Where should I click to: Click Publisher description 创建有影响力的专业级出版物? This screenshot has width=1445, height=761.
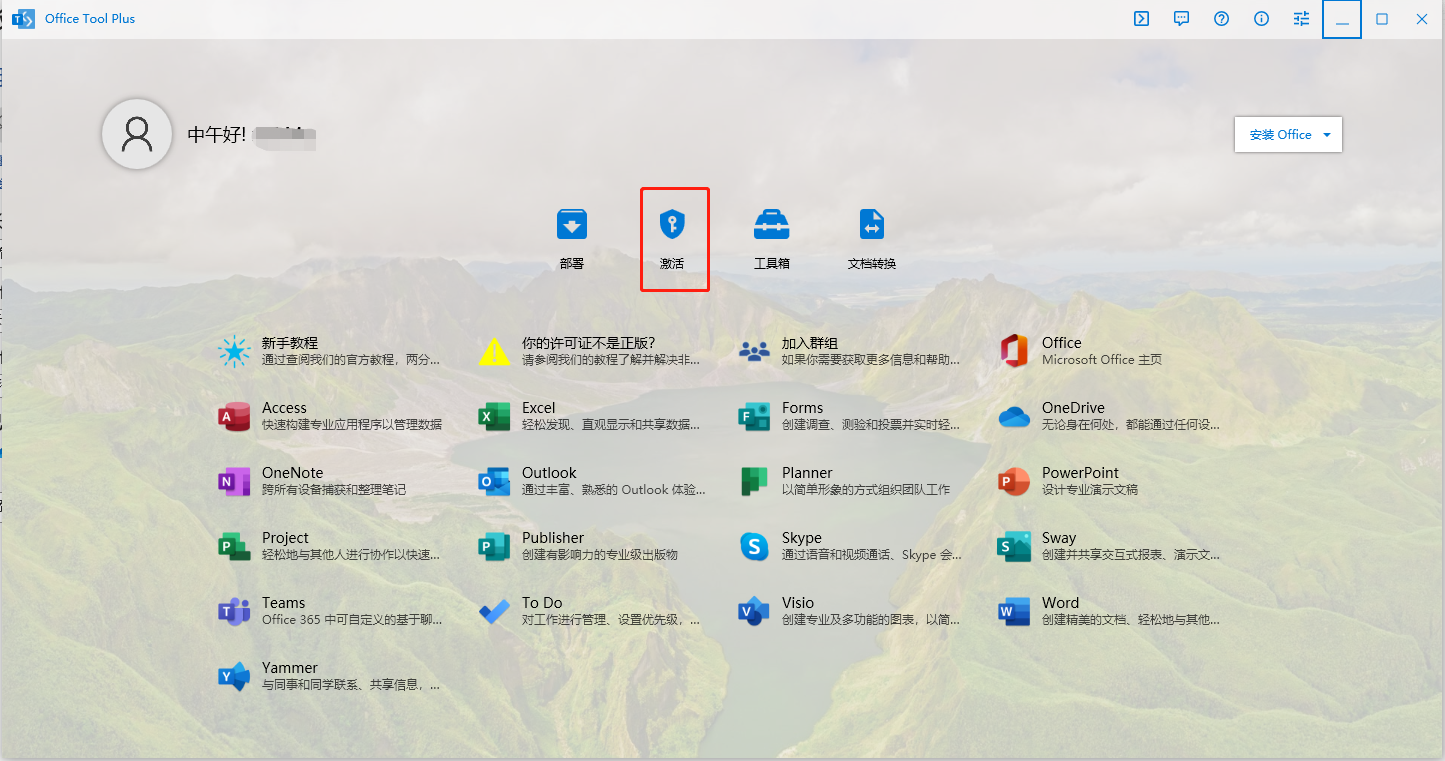600,555
